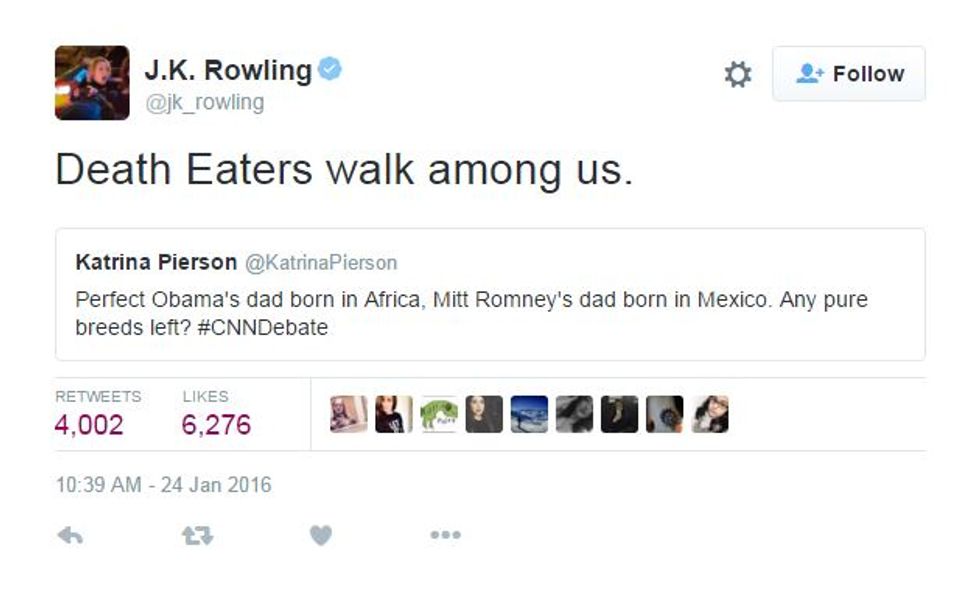
Task: Open J.K. Rowling's profile picture
Action: pos(92,83)
